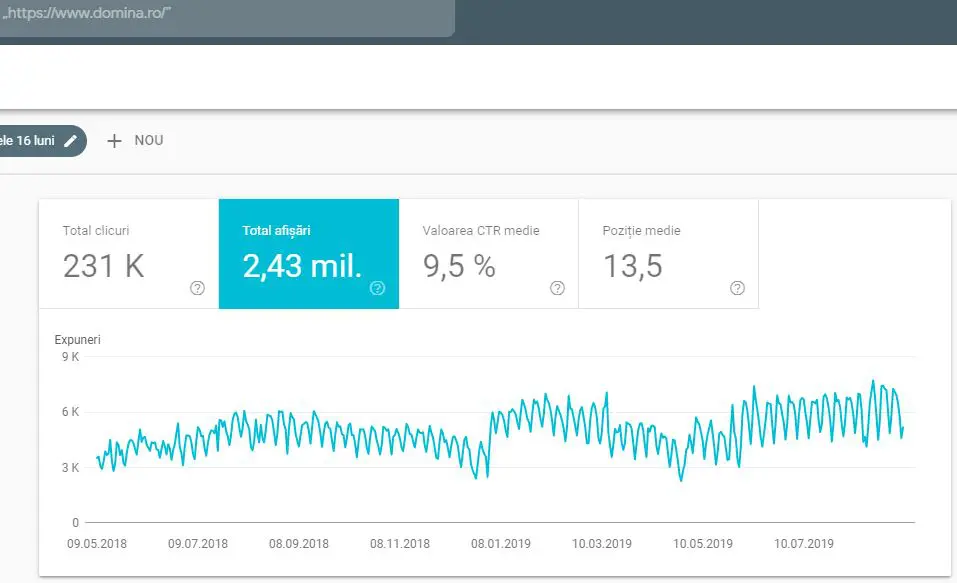Screen dimensions: 957x583
Task: Click the domina.ro search field
Action: pyautogui.click(x=226, y=17)
